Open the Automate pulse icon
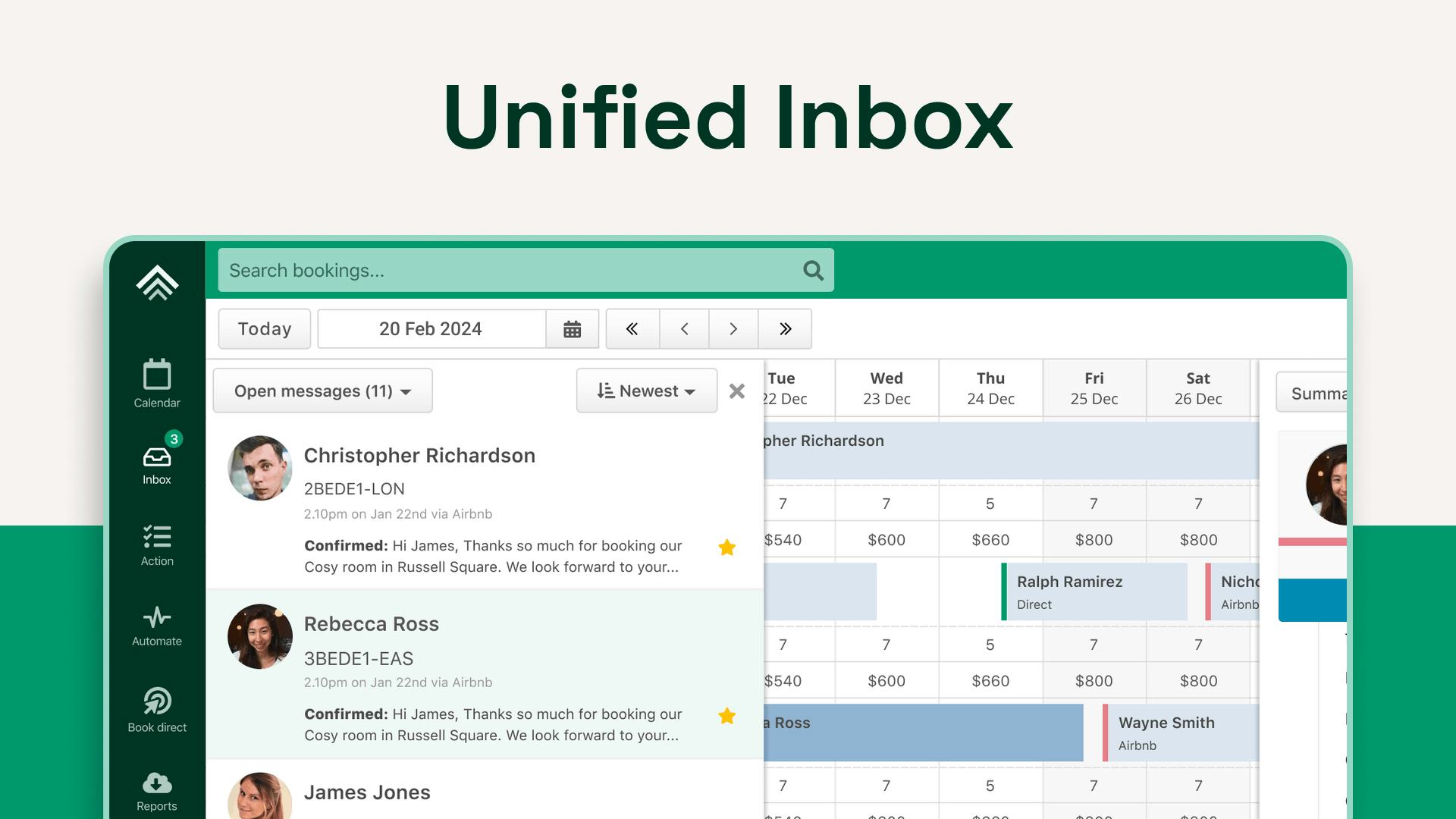This screenshot has width=1456, height=819. coord(157,617)
